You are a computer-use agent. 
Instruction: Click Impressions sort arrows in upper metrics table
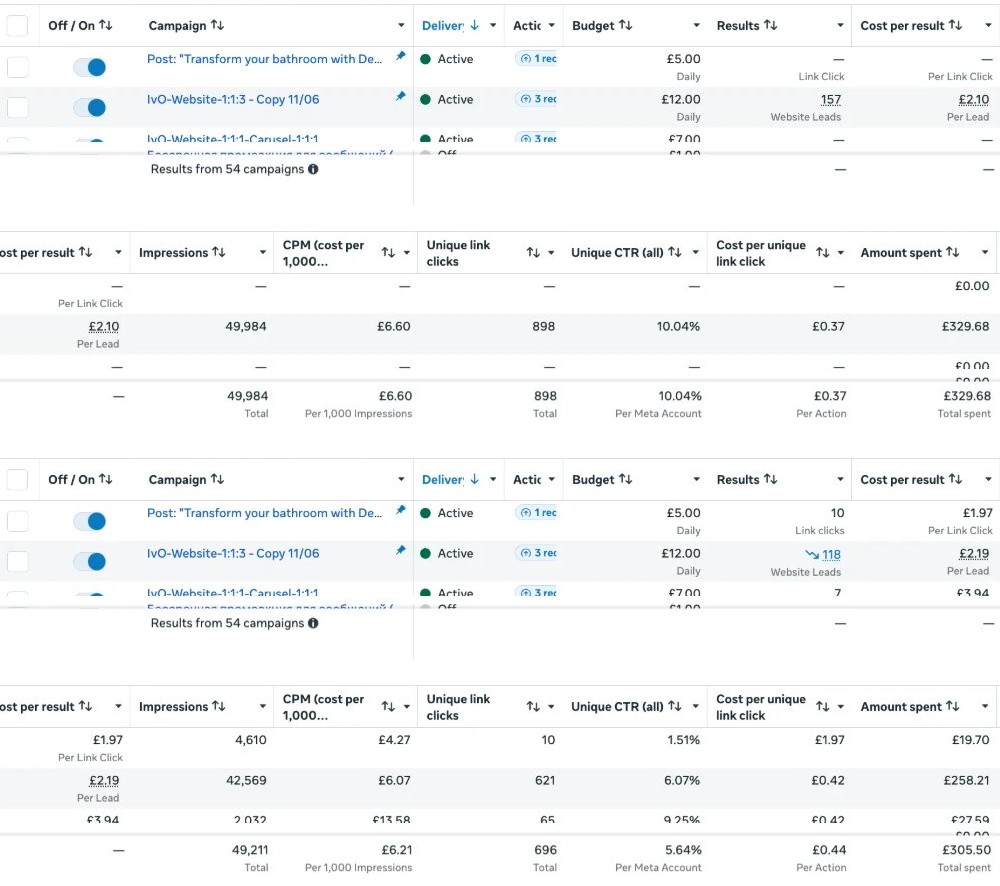[x=219, y=253]
